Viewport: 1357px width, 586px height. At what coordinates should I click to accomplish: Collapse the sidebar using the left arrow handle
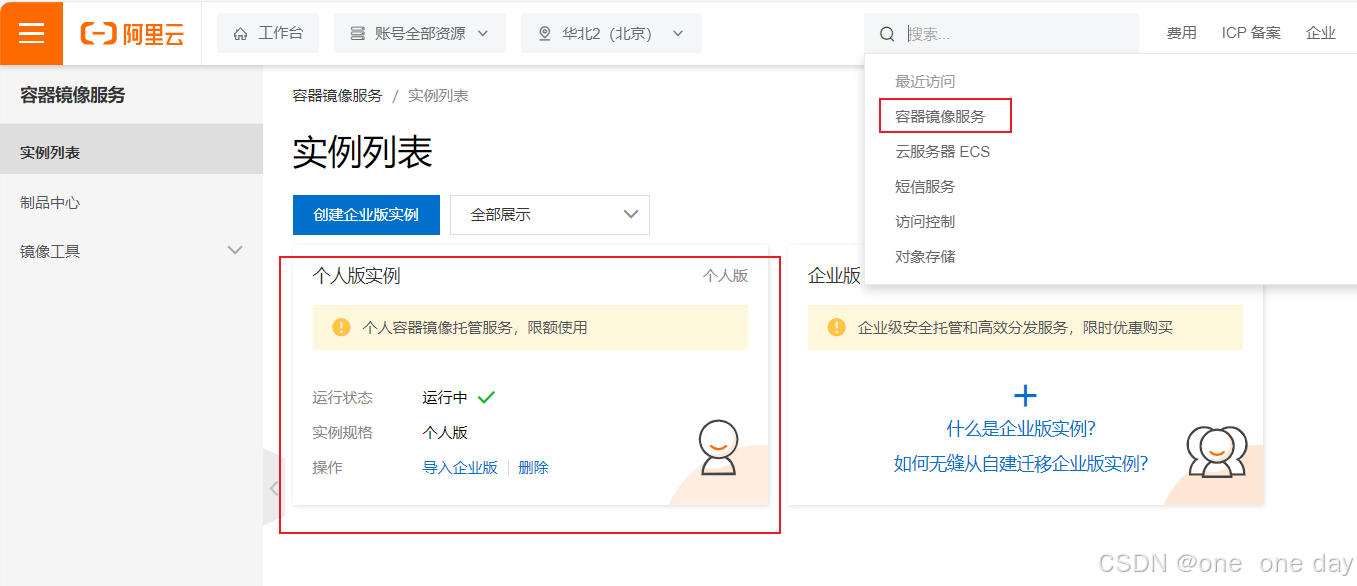click(x=275, y=489)
